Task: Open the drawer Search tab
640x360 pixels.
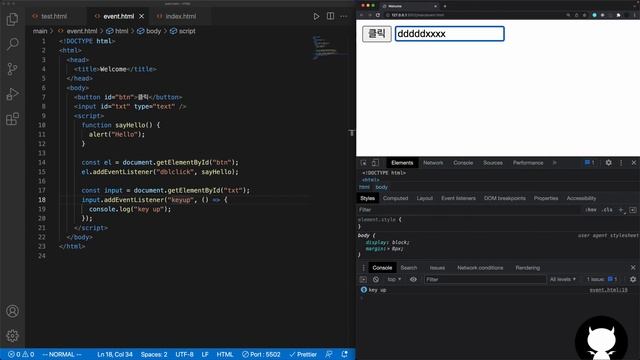Action: point(409,268)
